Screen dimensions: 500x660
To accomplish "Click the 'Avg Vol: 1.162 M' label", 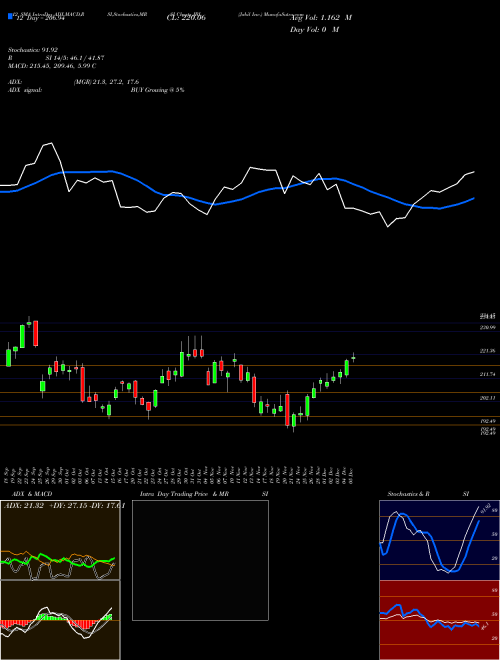I will click(321, 18).
